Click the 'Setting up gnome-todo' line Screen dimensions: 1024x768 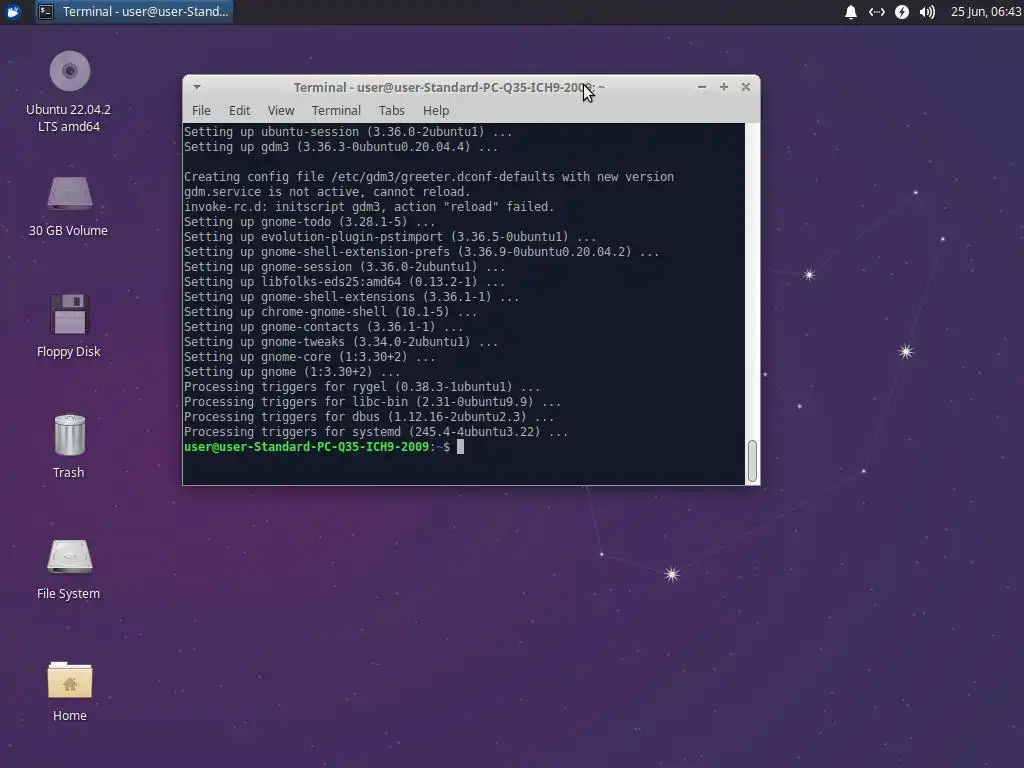[x=309, y=221]
